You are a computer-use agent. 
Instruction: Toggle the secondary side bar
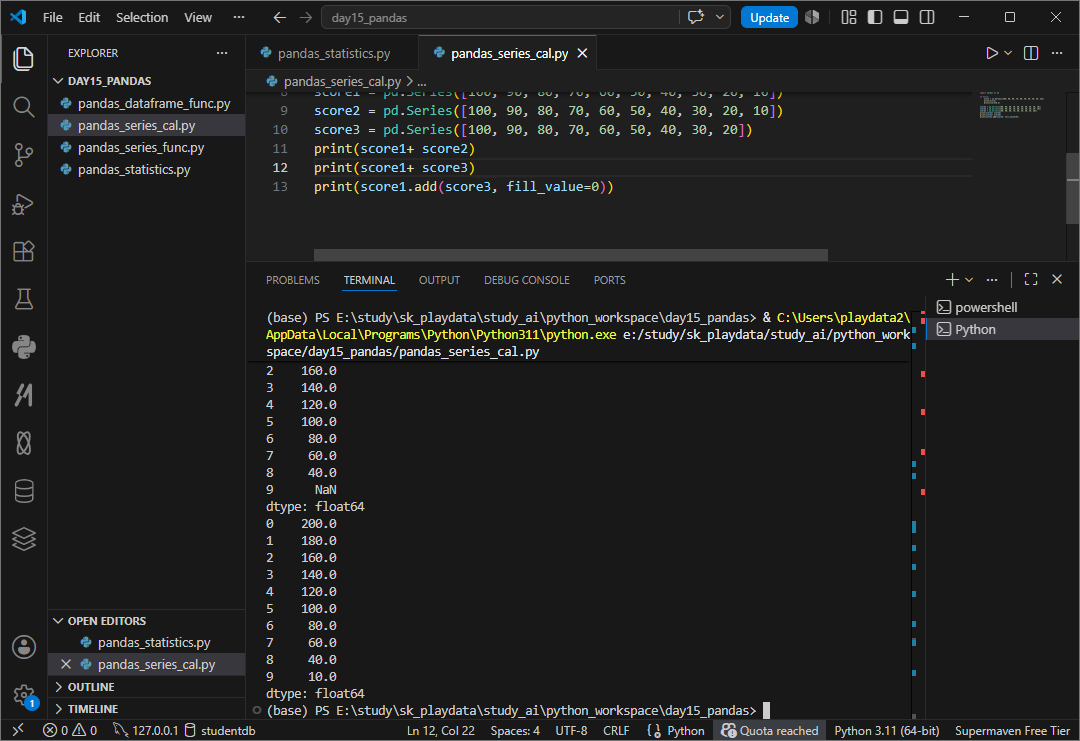pyautogui.click(x=927, y=17)
